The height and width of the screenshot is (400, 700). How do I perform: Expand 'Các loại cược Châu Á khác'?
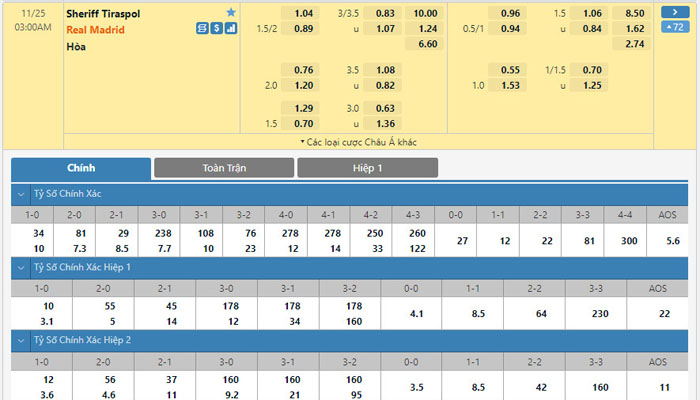click(358, 142)
